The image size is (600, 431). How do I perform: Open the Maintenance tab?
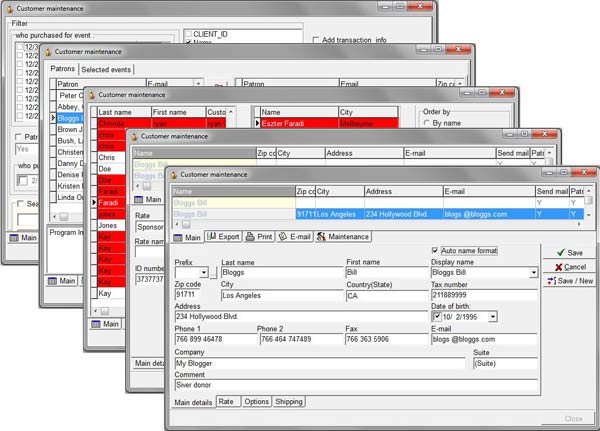click(x=343, y=237)
